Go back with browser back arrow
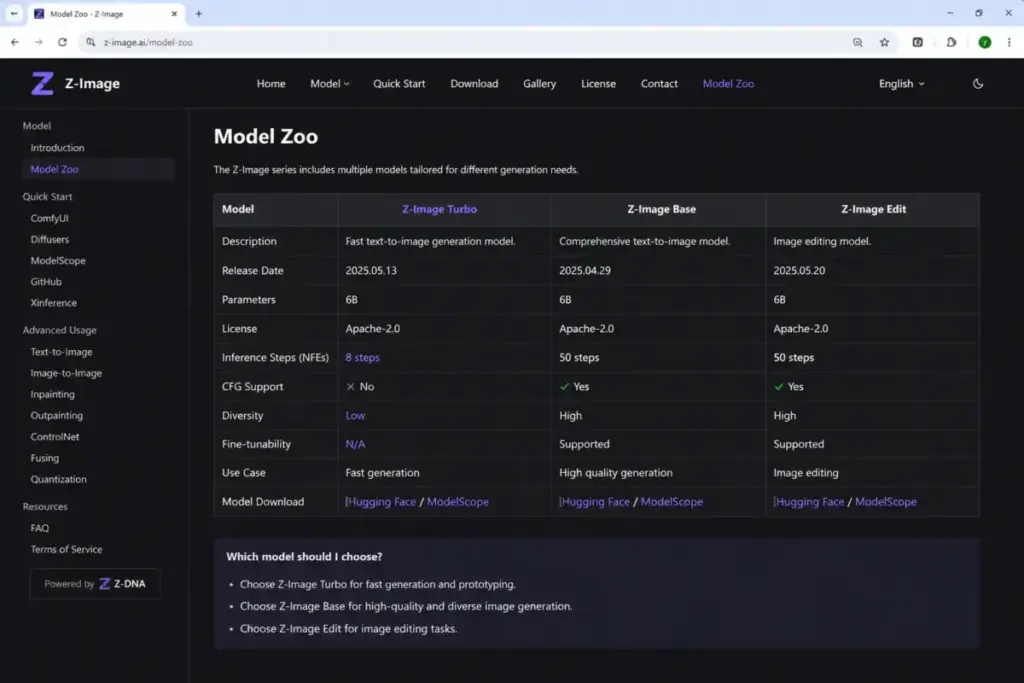 (15, 42)
